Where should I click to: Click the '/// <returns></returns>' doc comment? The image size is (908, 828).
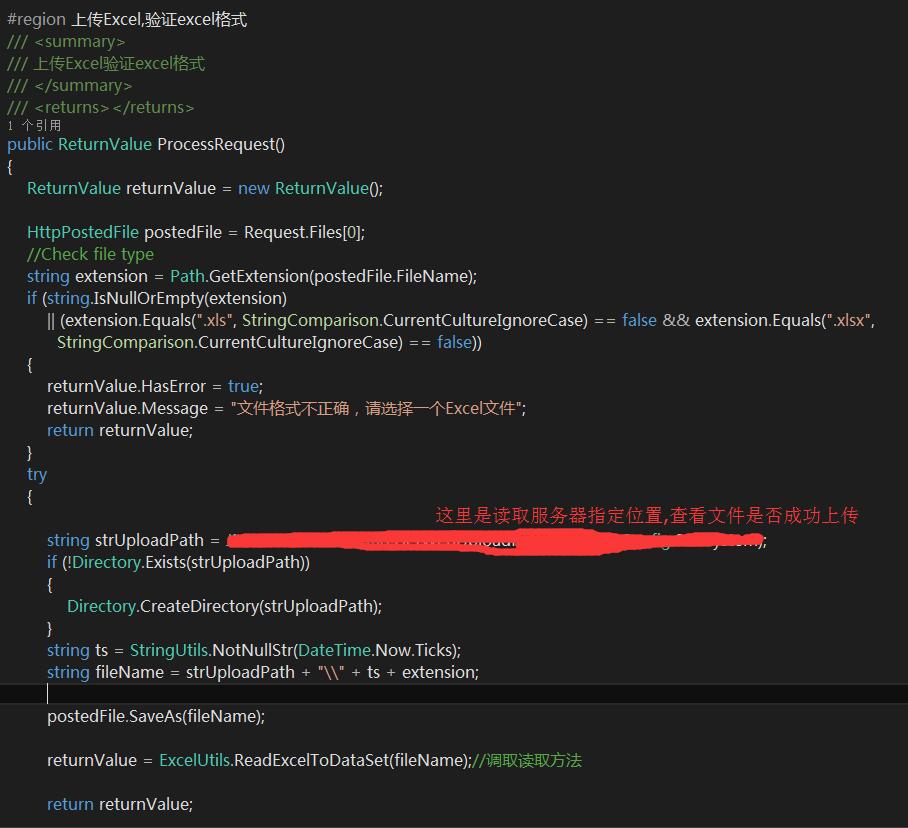tap(100, 108)
